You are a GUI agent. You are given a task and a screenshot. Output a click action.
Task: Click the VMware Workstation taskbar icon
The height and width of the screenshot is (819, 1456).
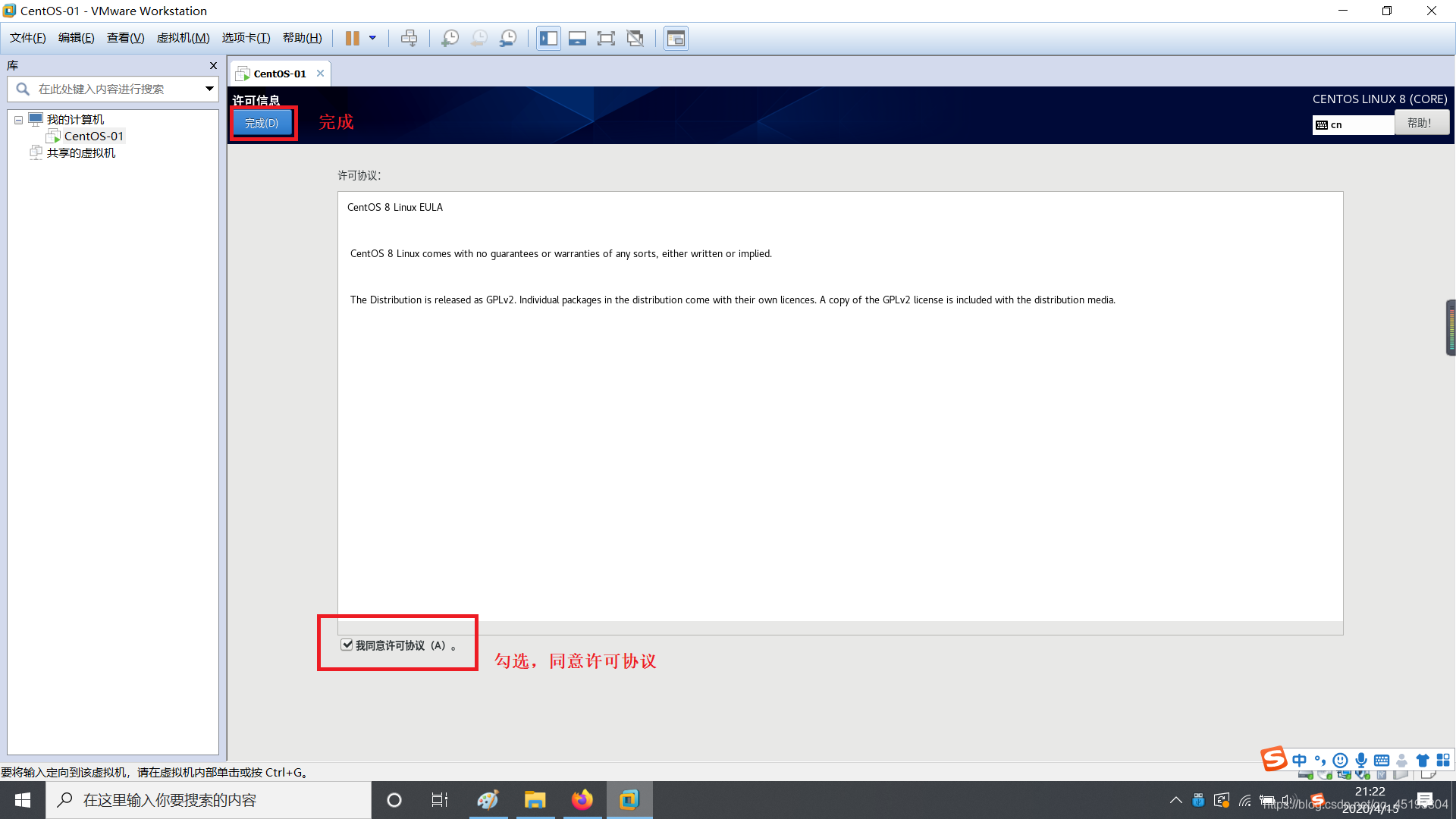pyautogui.click(x=629, y=800)
